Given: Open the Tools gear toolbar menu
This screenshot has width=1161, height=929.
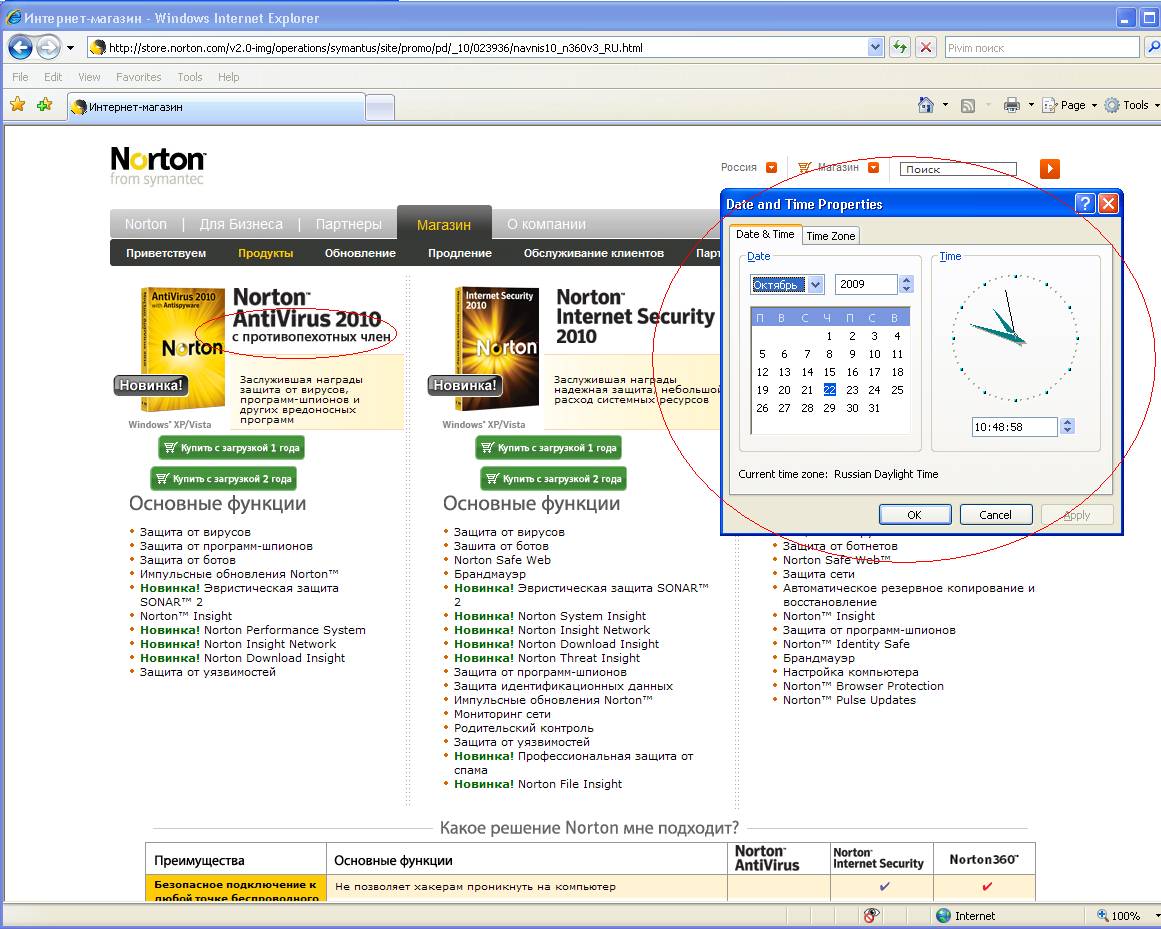Looking at the screenshot, I should 1131,105.
